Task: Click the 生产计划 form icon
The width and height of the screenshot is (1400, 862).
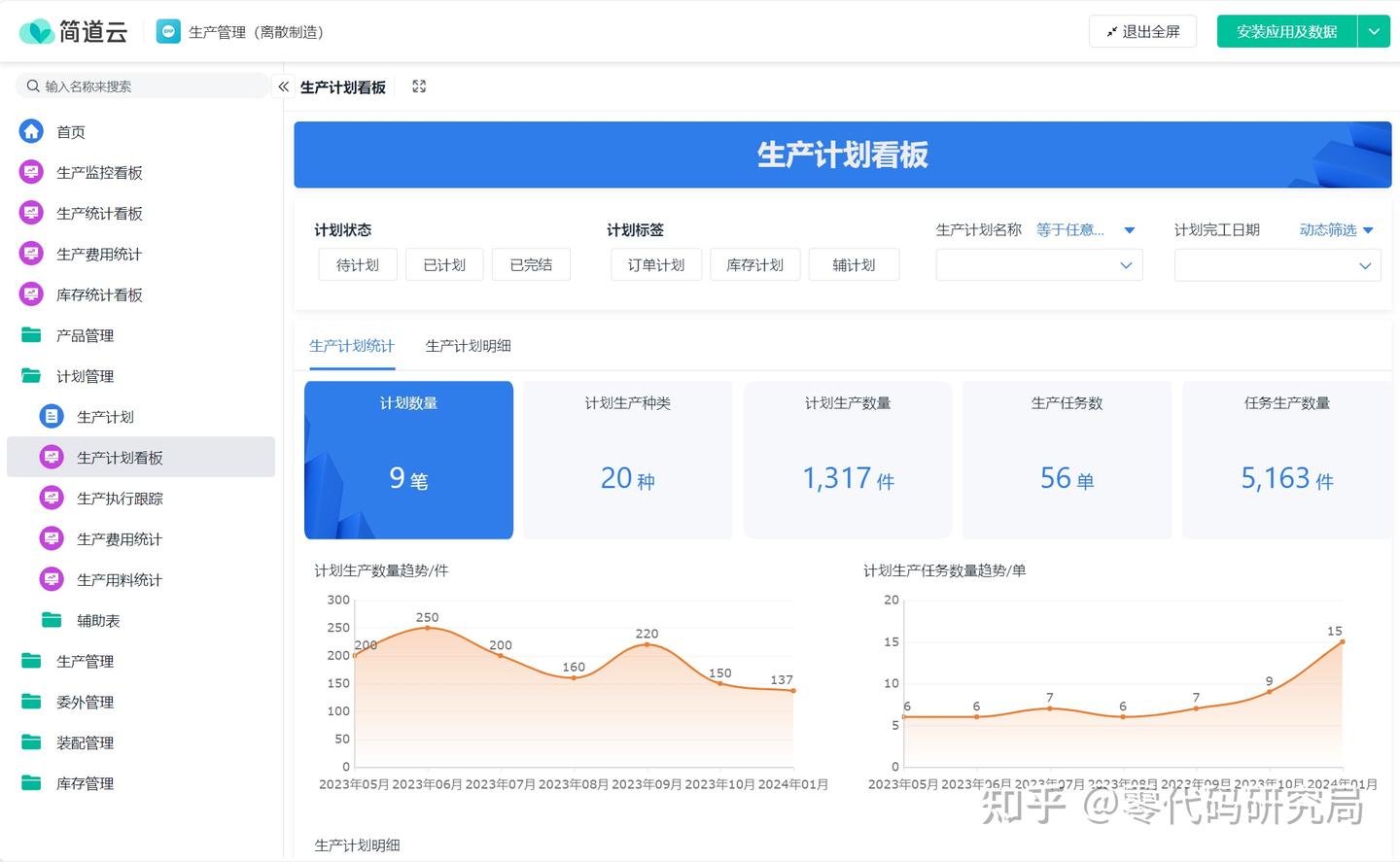Action: 52,417
